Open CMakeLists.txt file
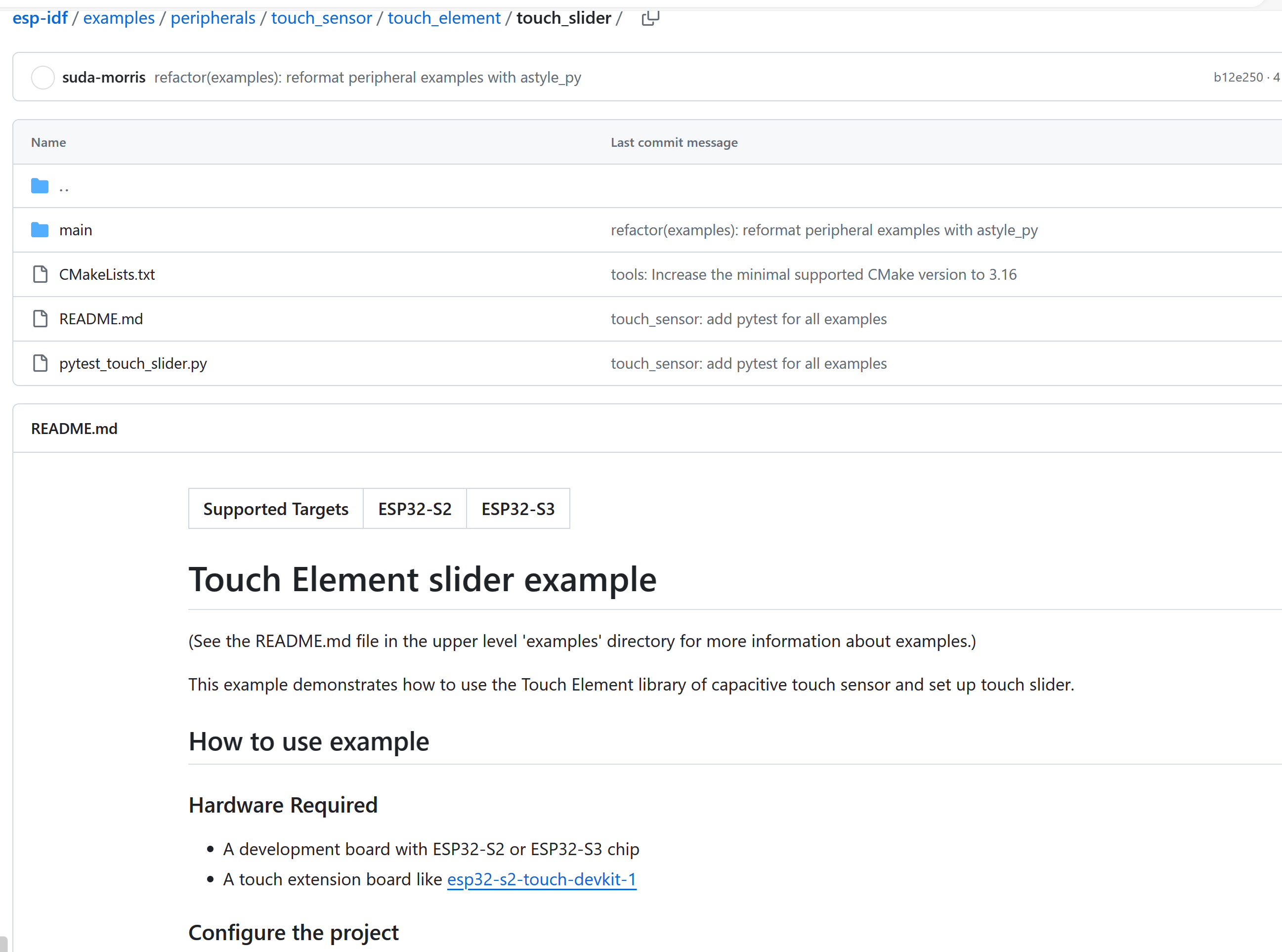 (x=107, y=275)
